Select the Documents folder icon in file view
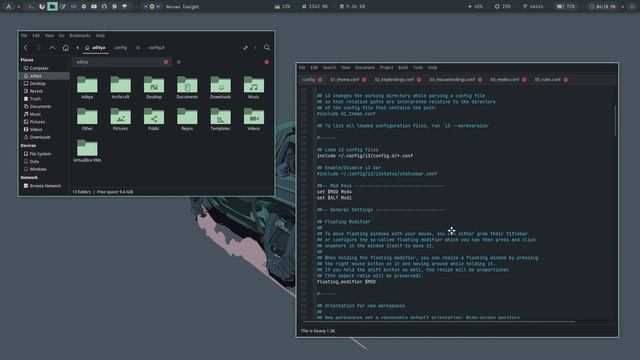This screenshot has width=640, height=360. 187,87
